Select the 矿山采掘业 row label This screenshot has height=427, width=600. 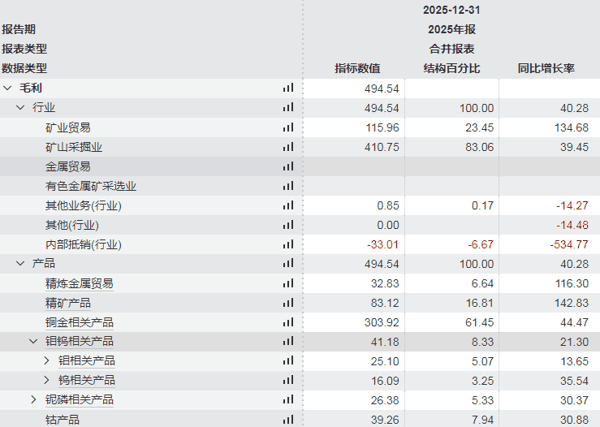[74, 147]
